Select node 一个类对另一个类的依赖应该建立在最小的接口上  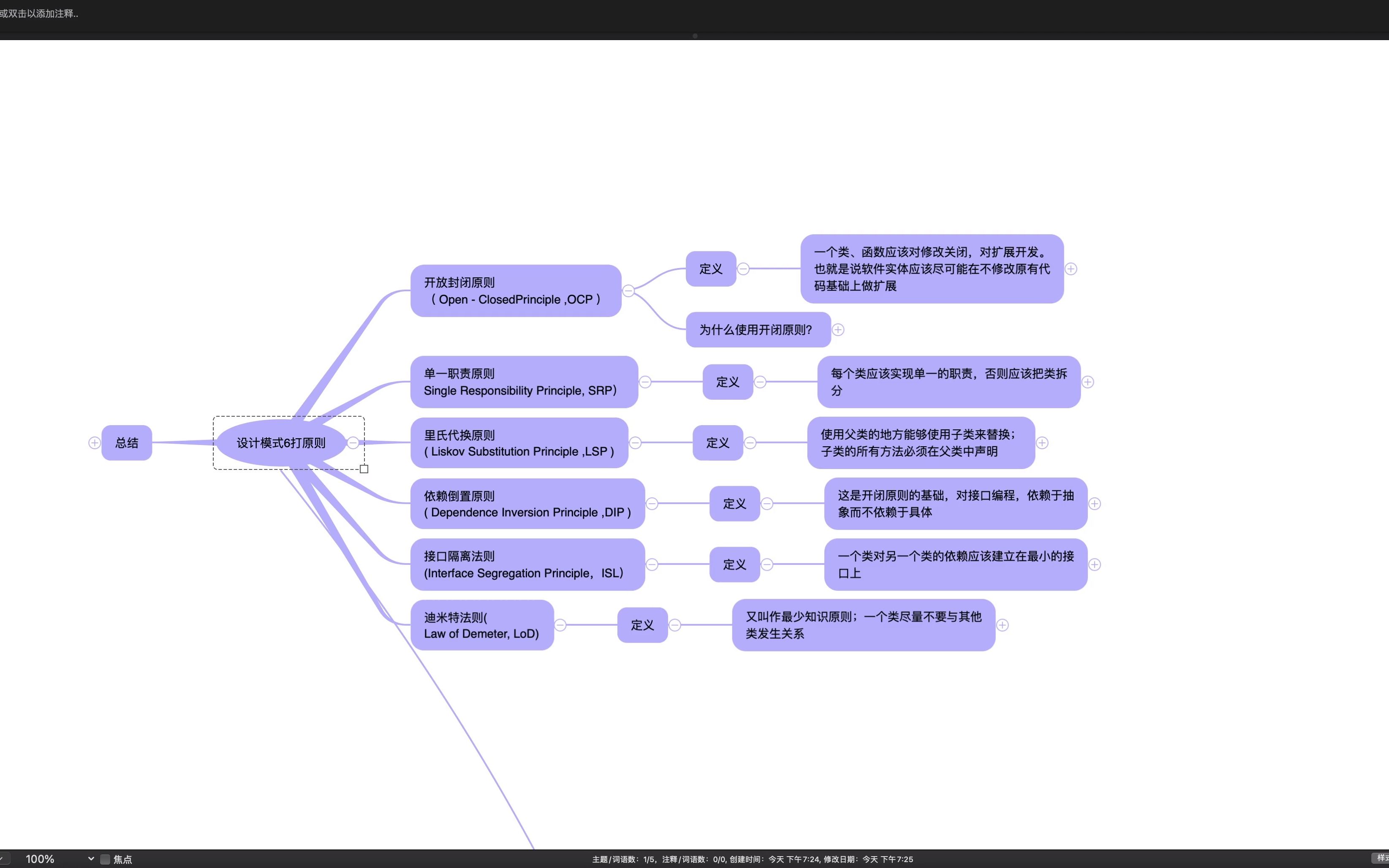click(x=955, y=564)
